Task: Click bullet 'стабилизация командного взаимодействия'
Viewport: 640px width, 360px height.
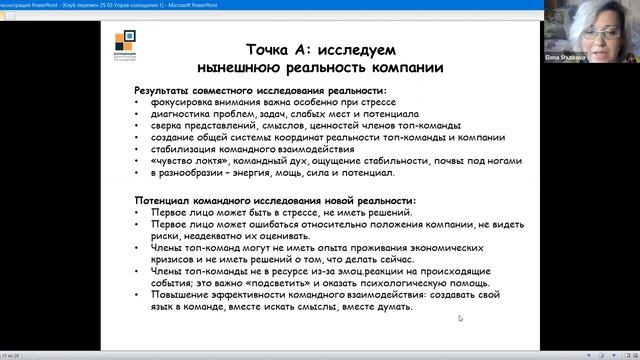Action: click(x=253, y=149)
